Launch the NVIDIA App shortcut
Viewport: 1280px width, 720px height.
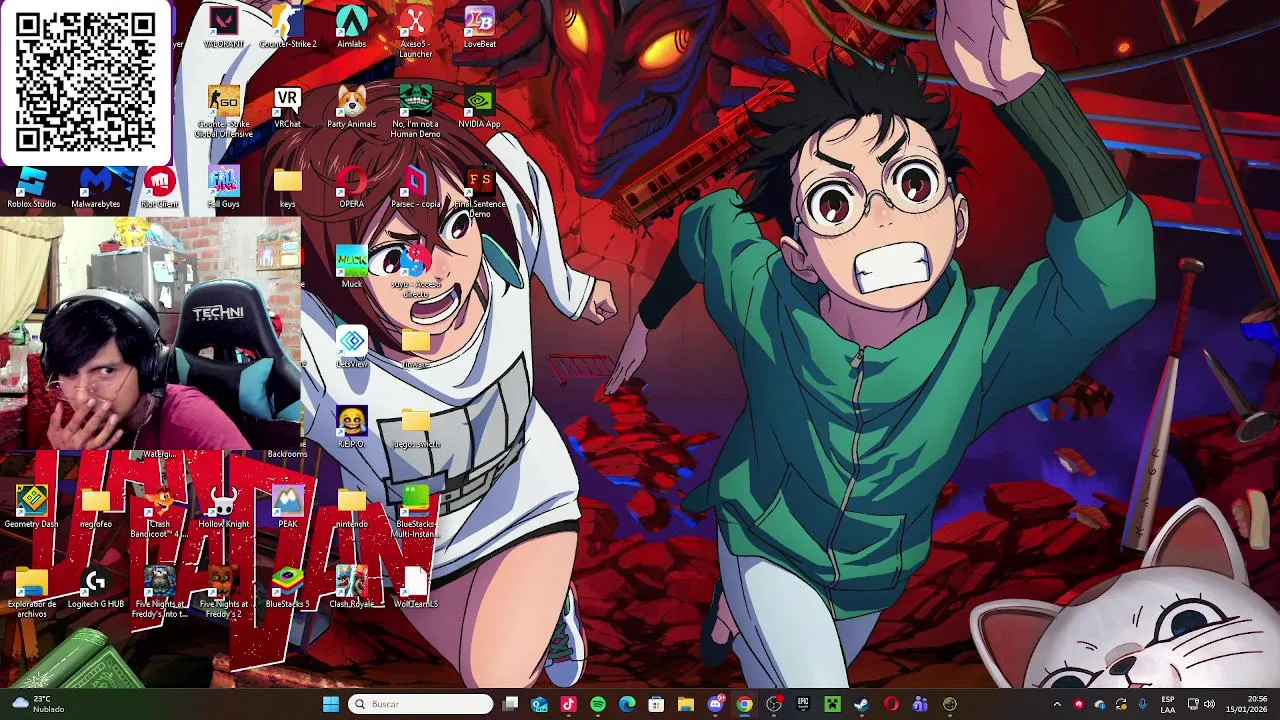coord(480,107)
